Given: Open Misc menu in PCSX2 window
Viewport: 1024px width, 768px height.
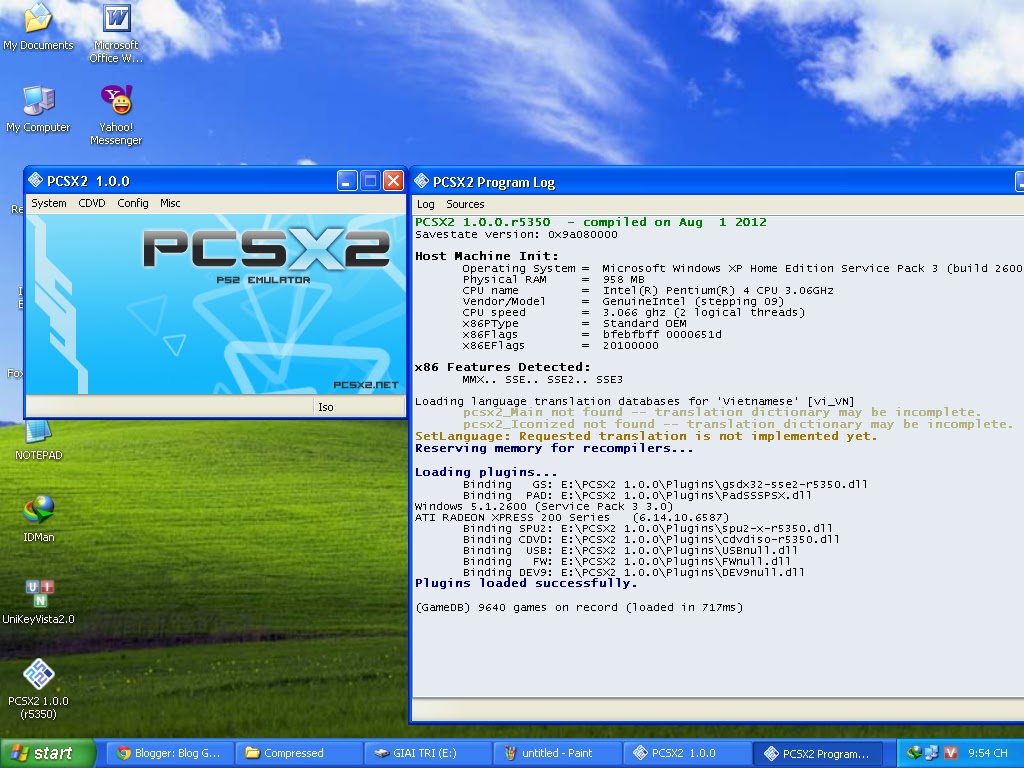Looking at the screenshot, I should pyautogui.click(x=170, y=203).
